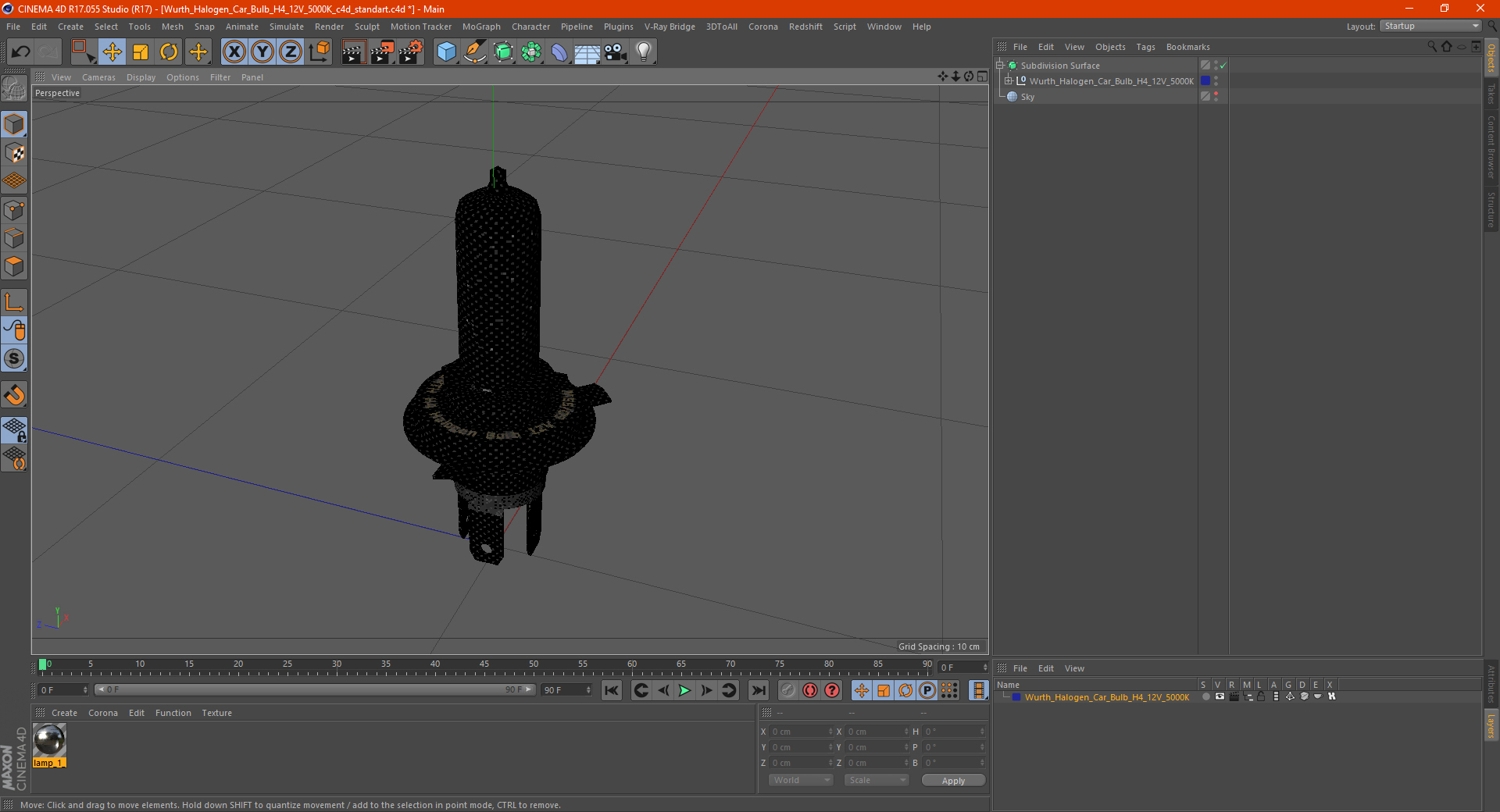The image size is (1500, 812).
Task: Toggle the Wurth layer lock icon
Action: 1261,696
